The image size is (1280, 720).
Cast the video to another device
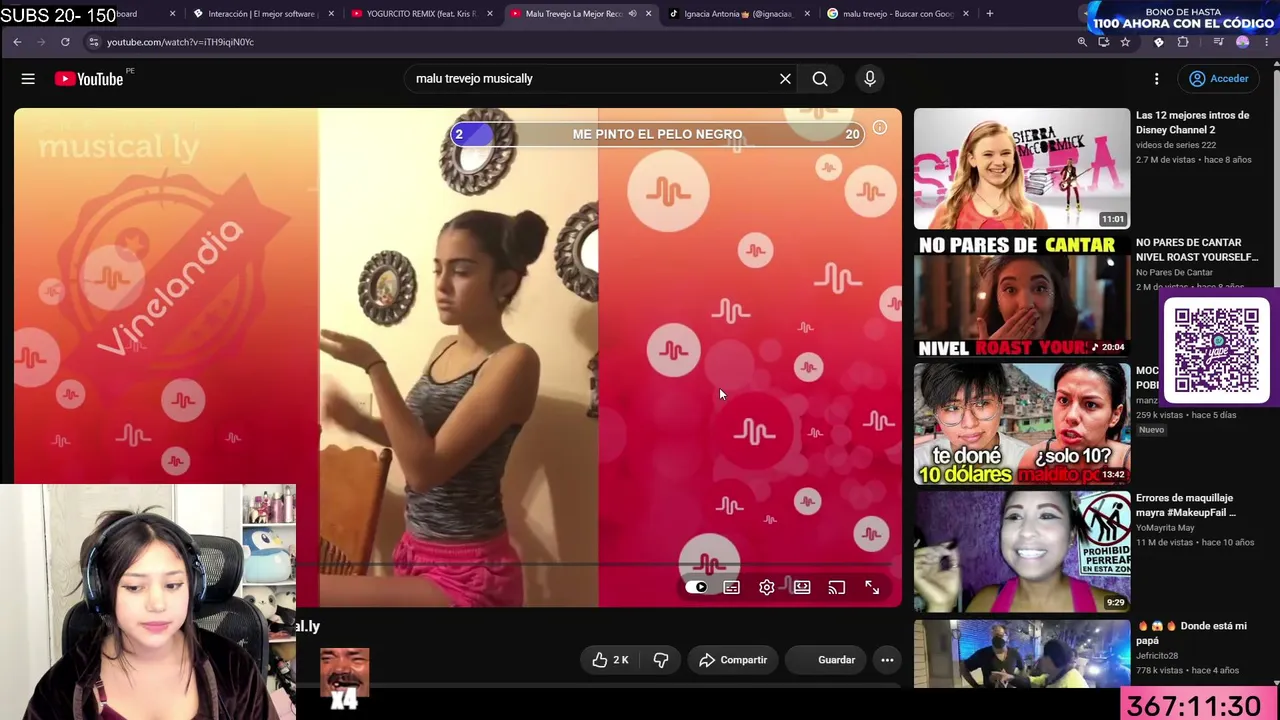837,588
